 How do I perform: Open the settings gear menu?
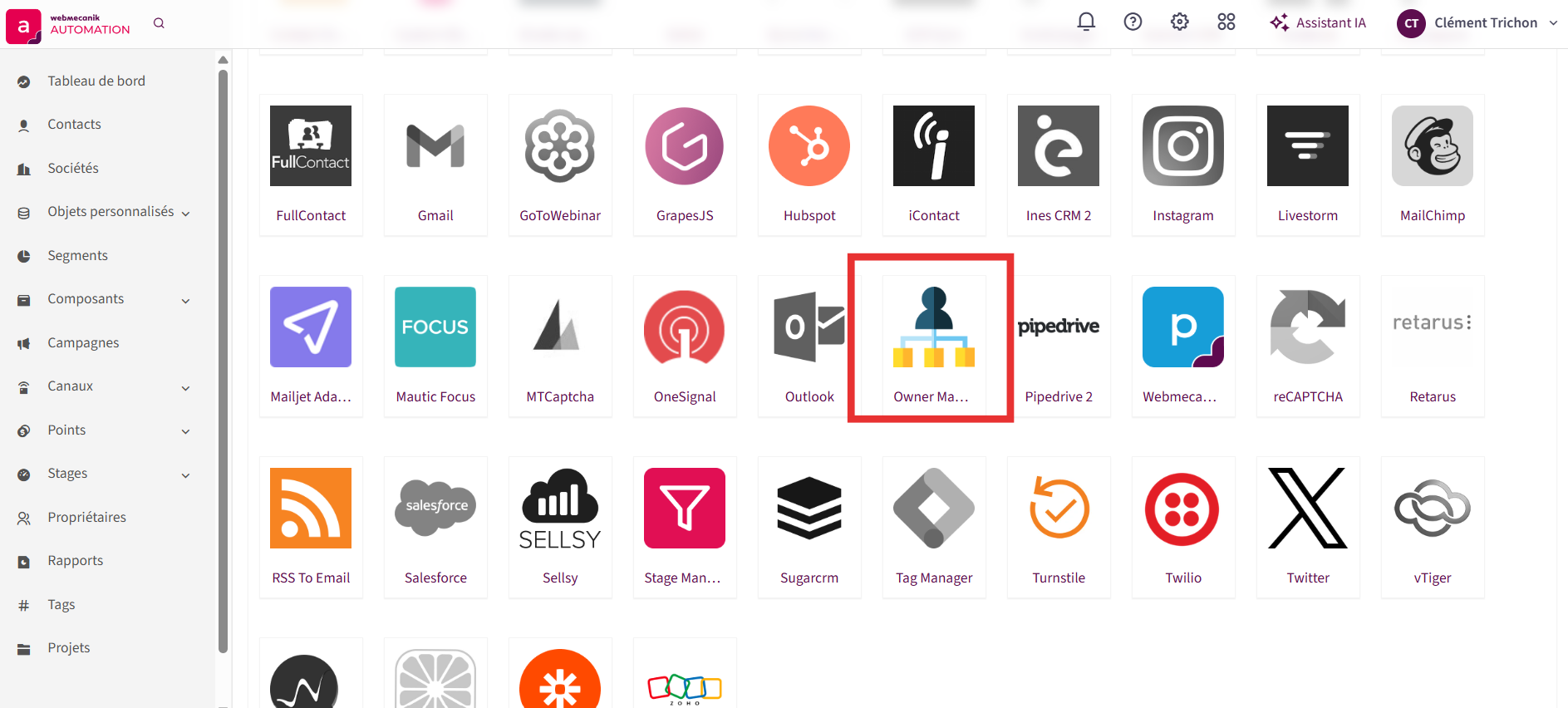pyautogui.click(x=1180, y=22)
